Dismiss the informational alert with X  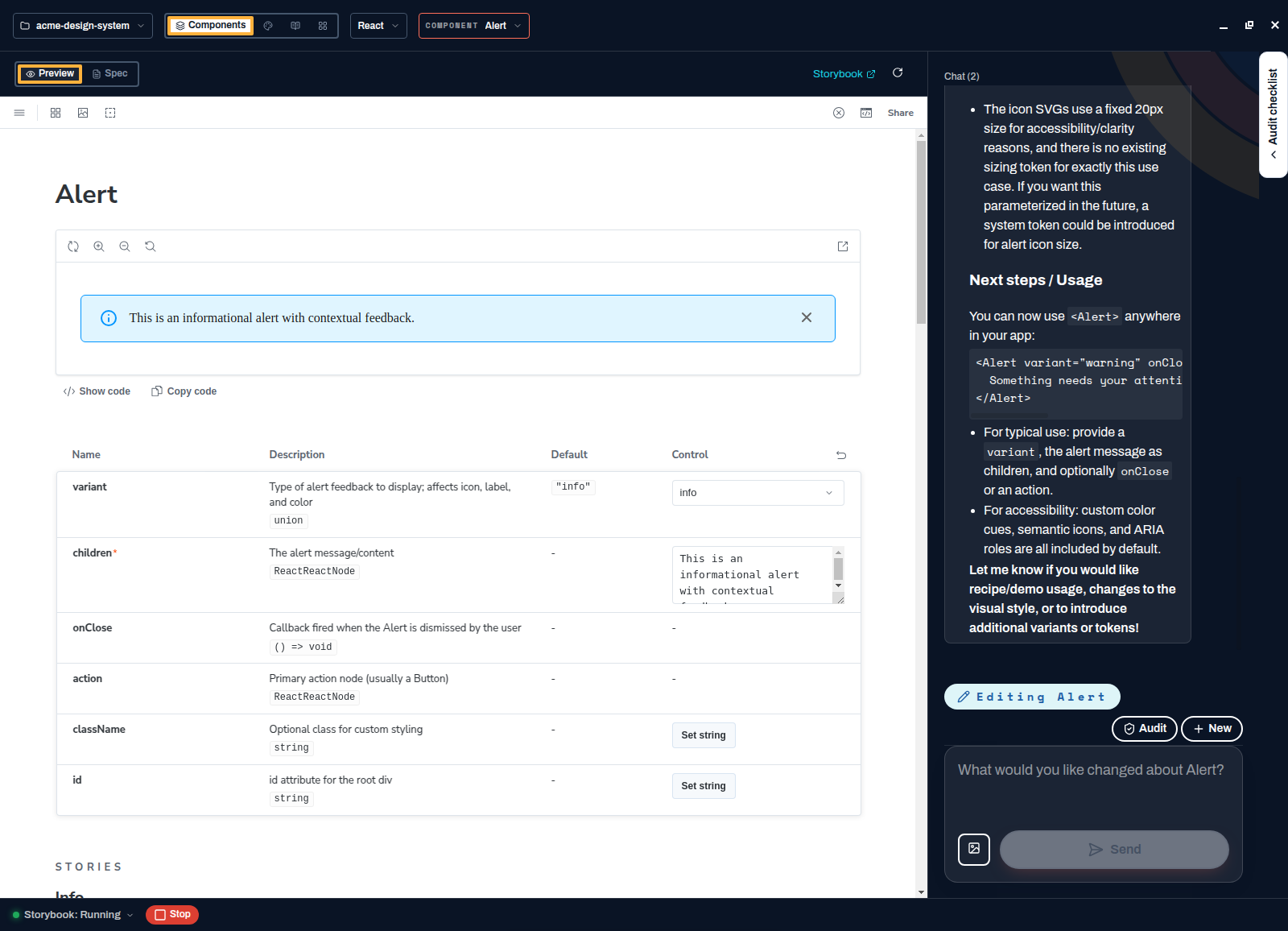[x=807, y=317]
